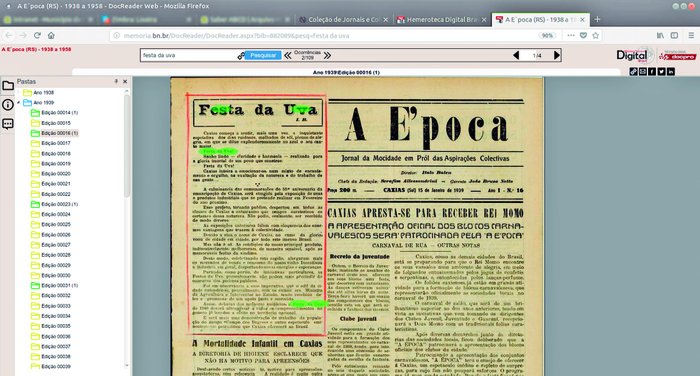The height and width of the screenshot is (376, 700).
Task: Share page by email icon
Action: [642, 71]
